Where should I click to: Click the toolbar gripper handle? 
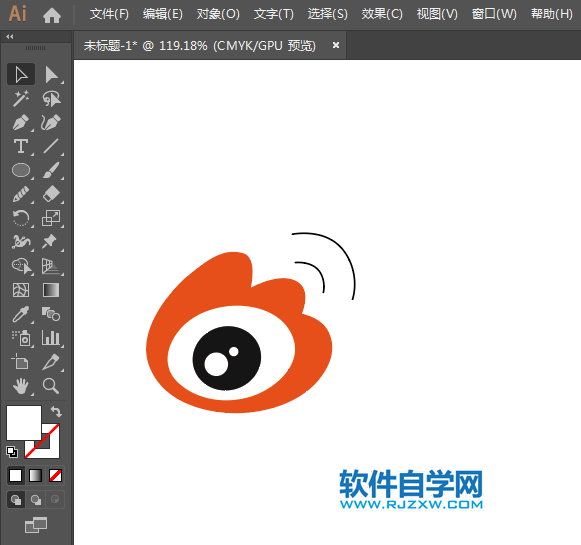(36, 48)
